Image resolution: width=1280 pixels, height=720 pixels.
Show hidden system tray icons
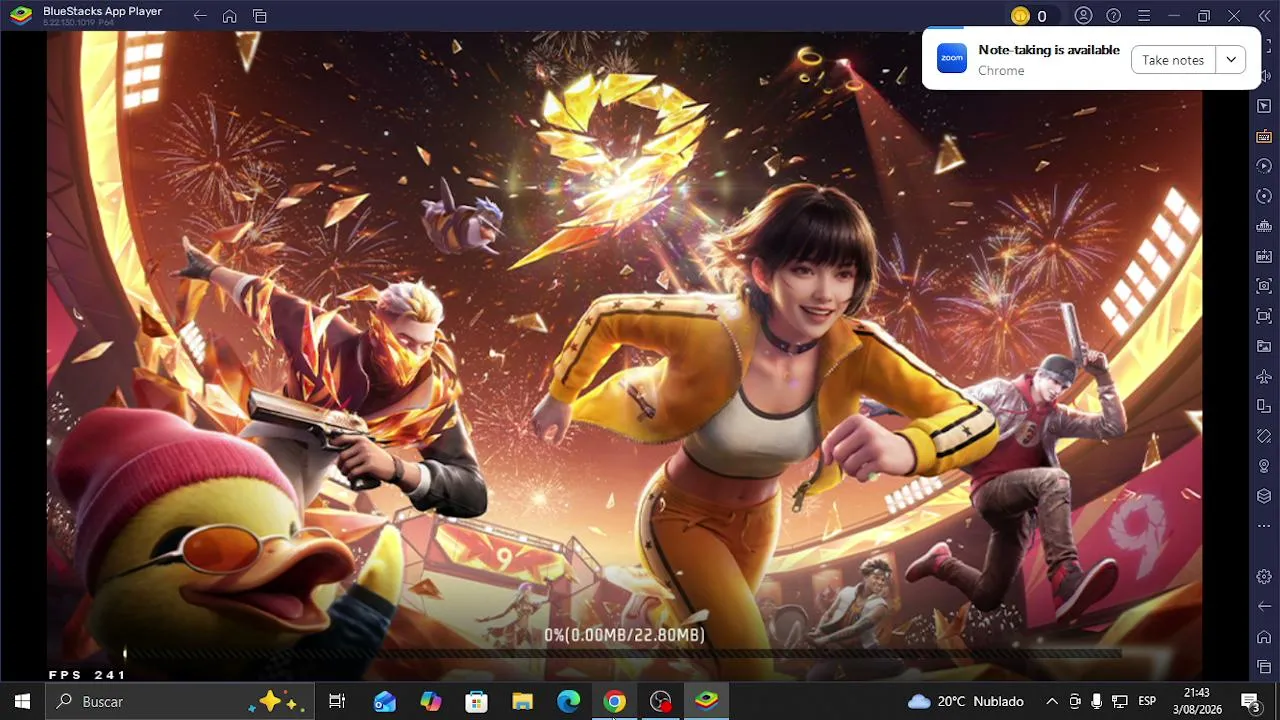[x=1052, y=702]
